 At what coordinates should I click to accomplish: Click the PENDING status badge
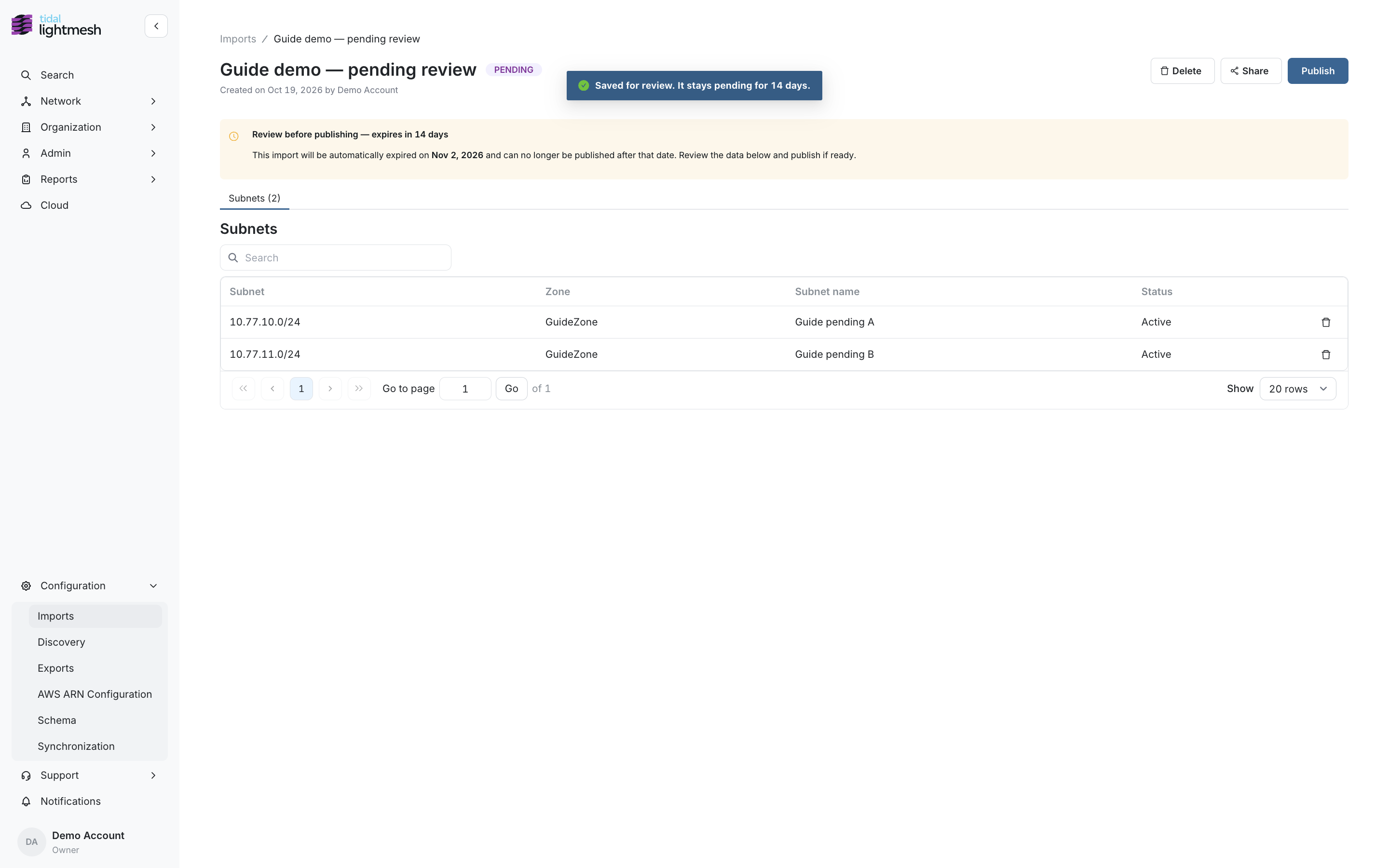[513, 69]
